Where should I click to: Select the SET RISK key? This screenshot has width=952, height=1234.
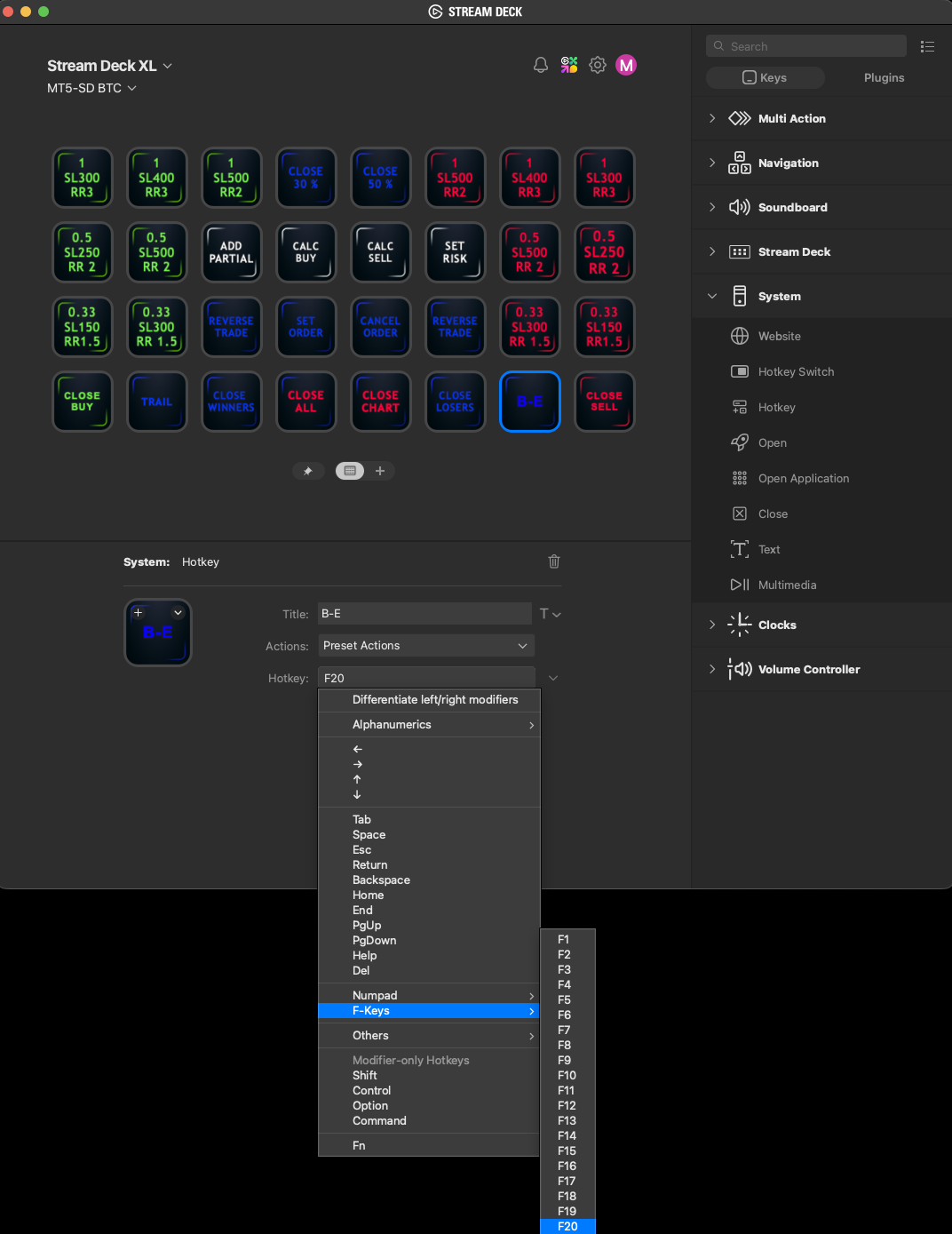pos(455,252)
